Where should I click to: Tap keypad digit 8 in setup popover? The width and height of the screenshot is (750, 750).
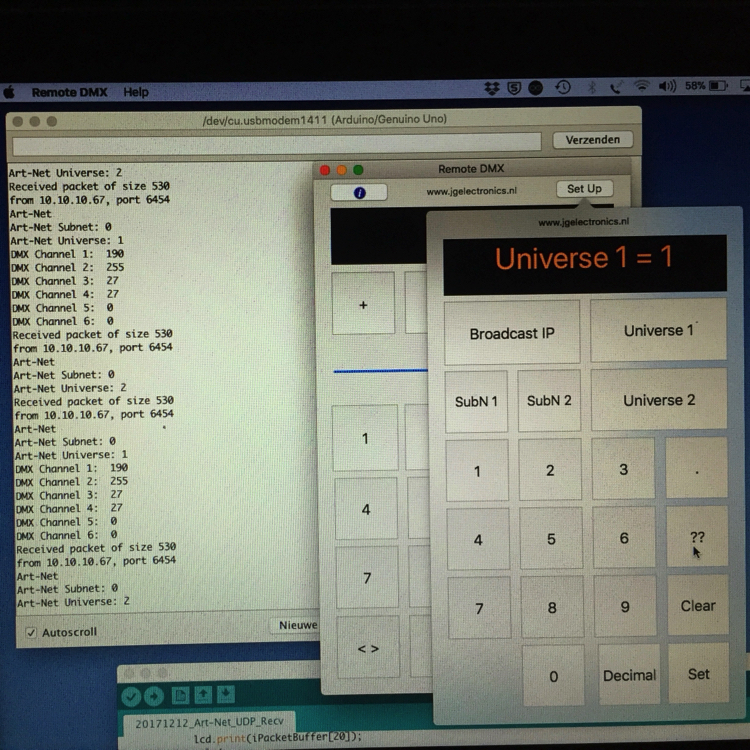point(552,607)
